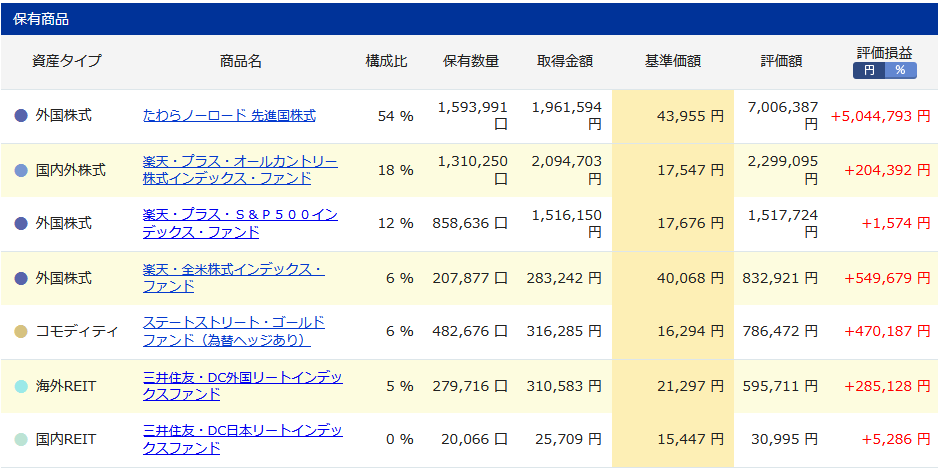Click the 20,066 口 holding quantity
Screen dimensions: 938x468
pos(475,440)
